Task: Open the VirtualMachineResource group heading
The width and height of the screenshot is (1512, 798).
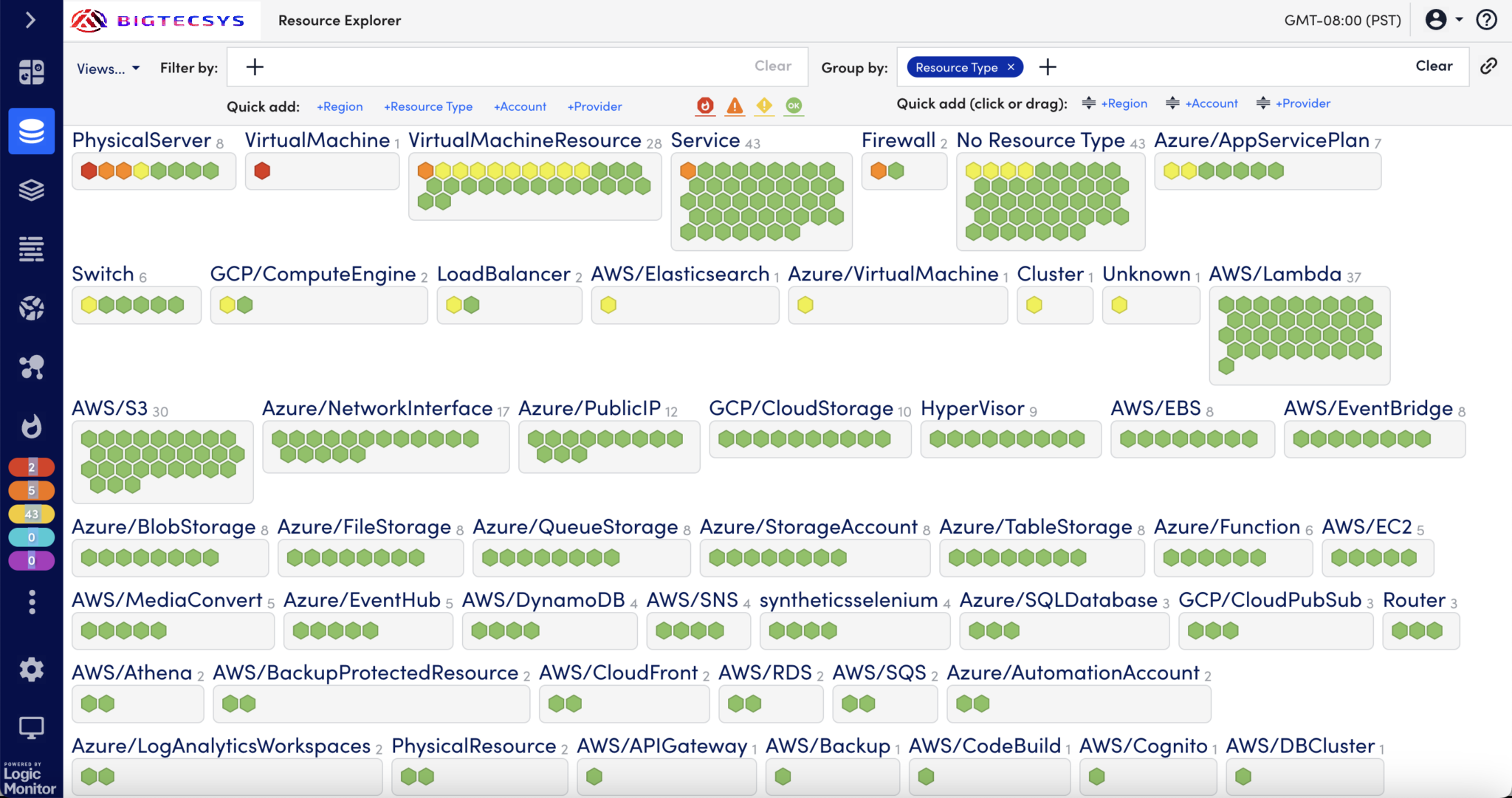Action: point(525,140)
